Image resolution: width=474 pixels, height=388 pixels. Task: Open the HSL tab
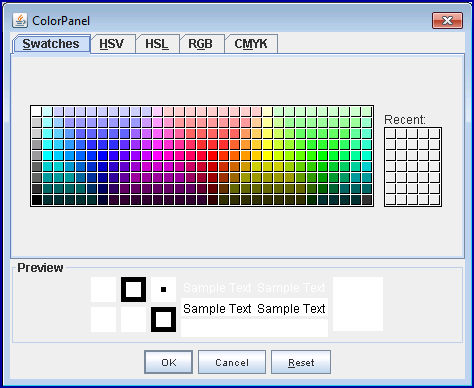coord(157,44)
